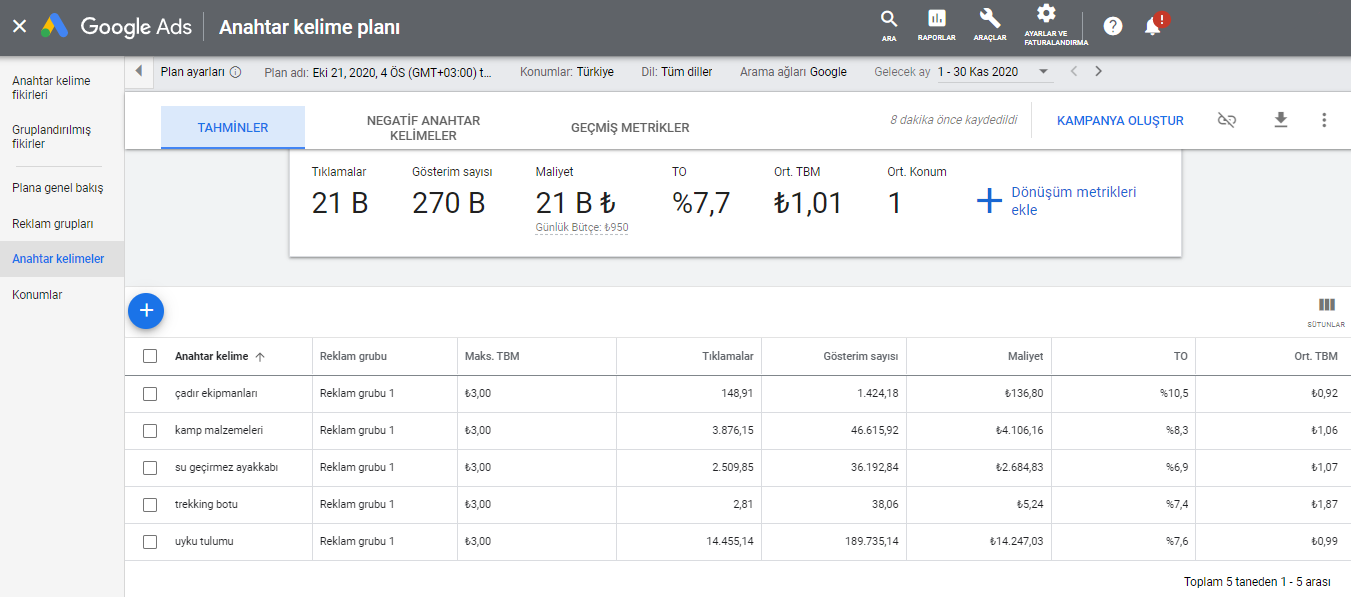Edit Maks. TBM for uyku tulumu
This screenshot has width=1351, height=597.
tap(478, 542)
